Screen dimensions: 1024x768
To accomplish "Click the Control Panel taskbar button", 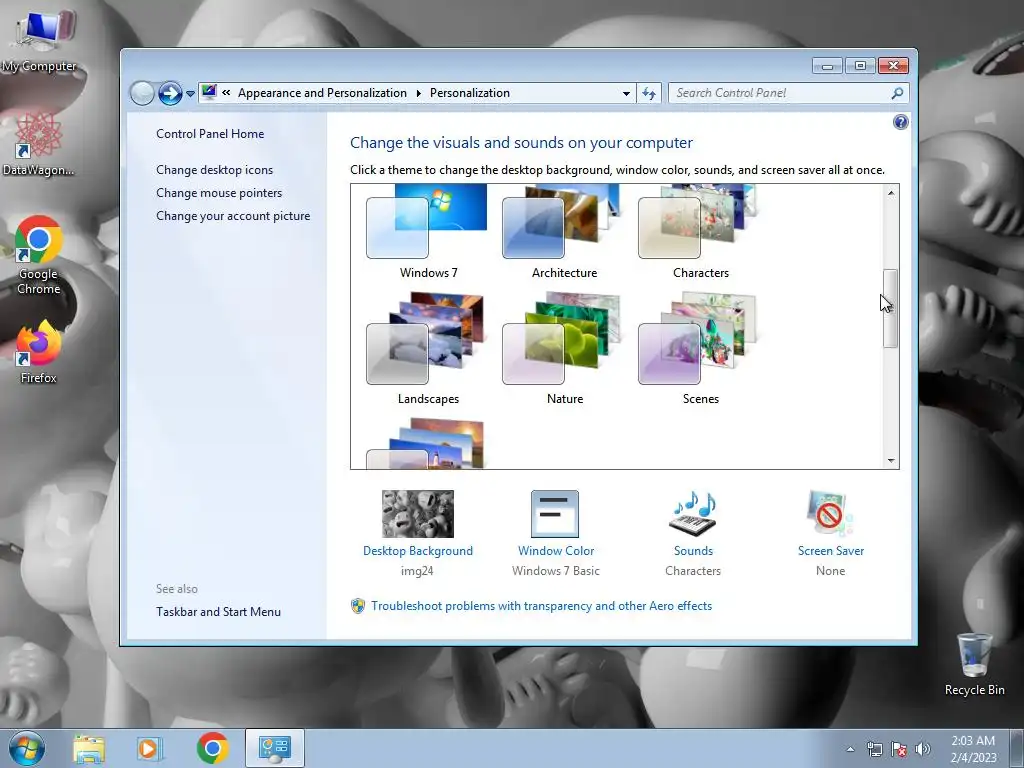I will pyautogui.click(x=274, y=748).
